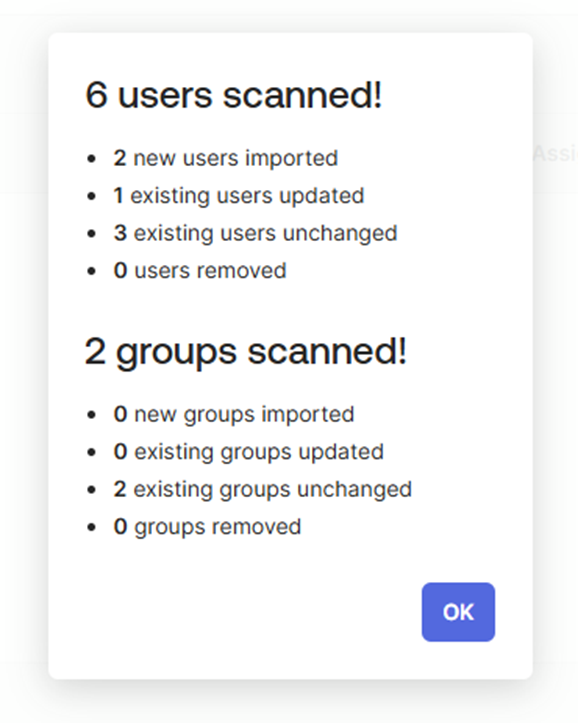Click the bold 1 before existing users updated

(x=118, y=196)
